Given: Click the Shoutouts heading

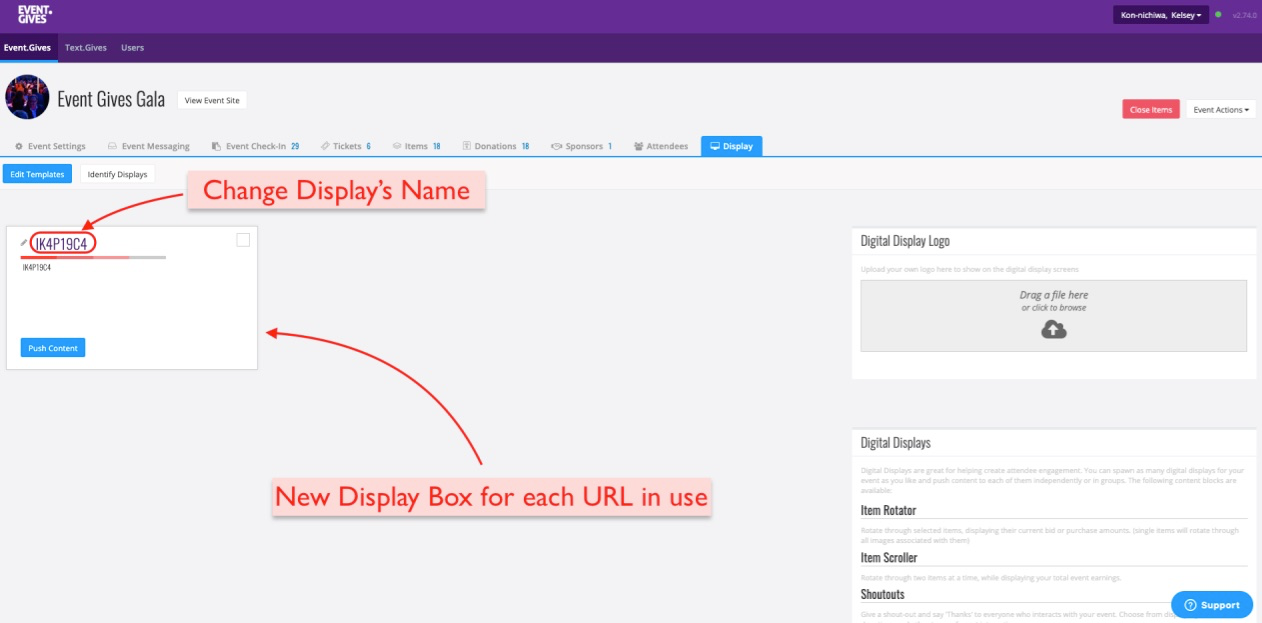Looking at the screenshot, I should coord(883,594).
